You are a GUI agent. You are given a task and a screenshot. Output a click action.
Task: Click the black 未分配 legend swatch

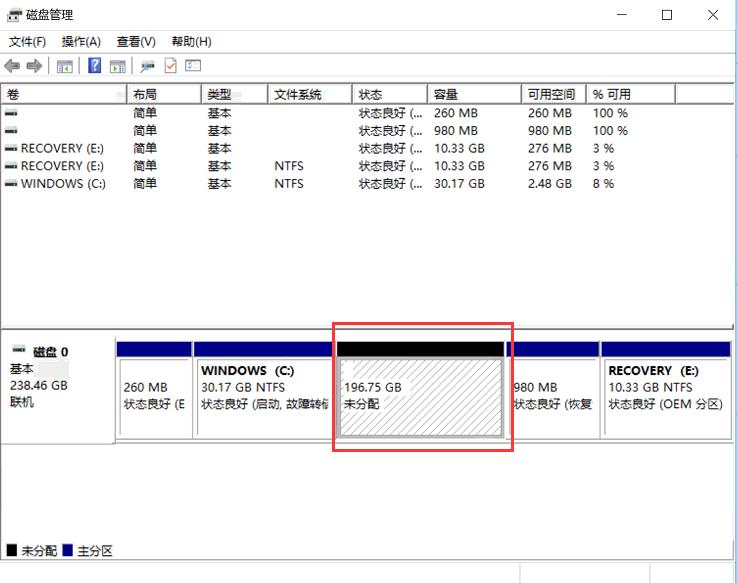coord(12,550)
